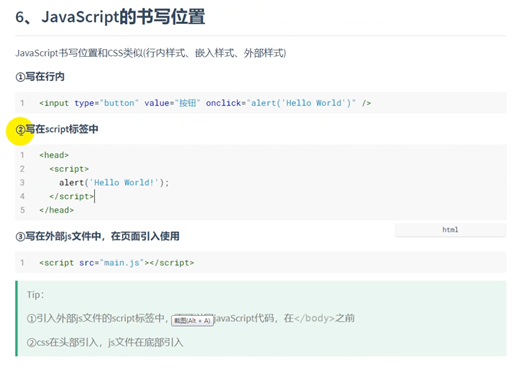Click the </body>之前 text in tip
Image resolution: width=519 pixels, height=369 pixels.
pyautogui.click(x=324, y=318)
